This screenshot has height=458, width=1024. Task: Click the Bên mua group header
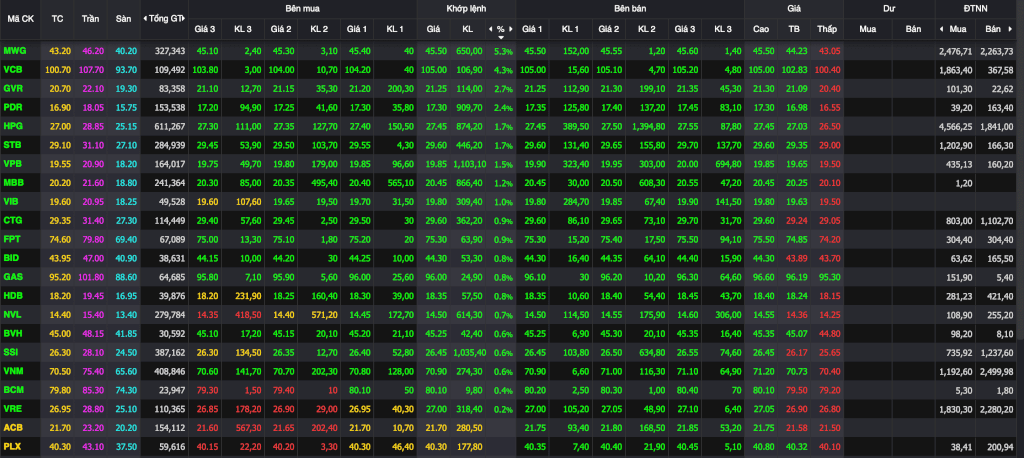point(302,8)
